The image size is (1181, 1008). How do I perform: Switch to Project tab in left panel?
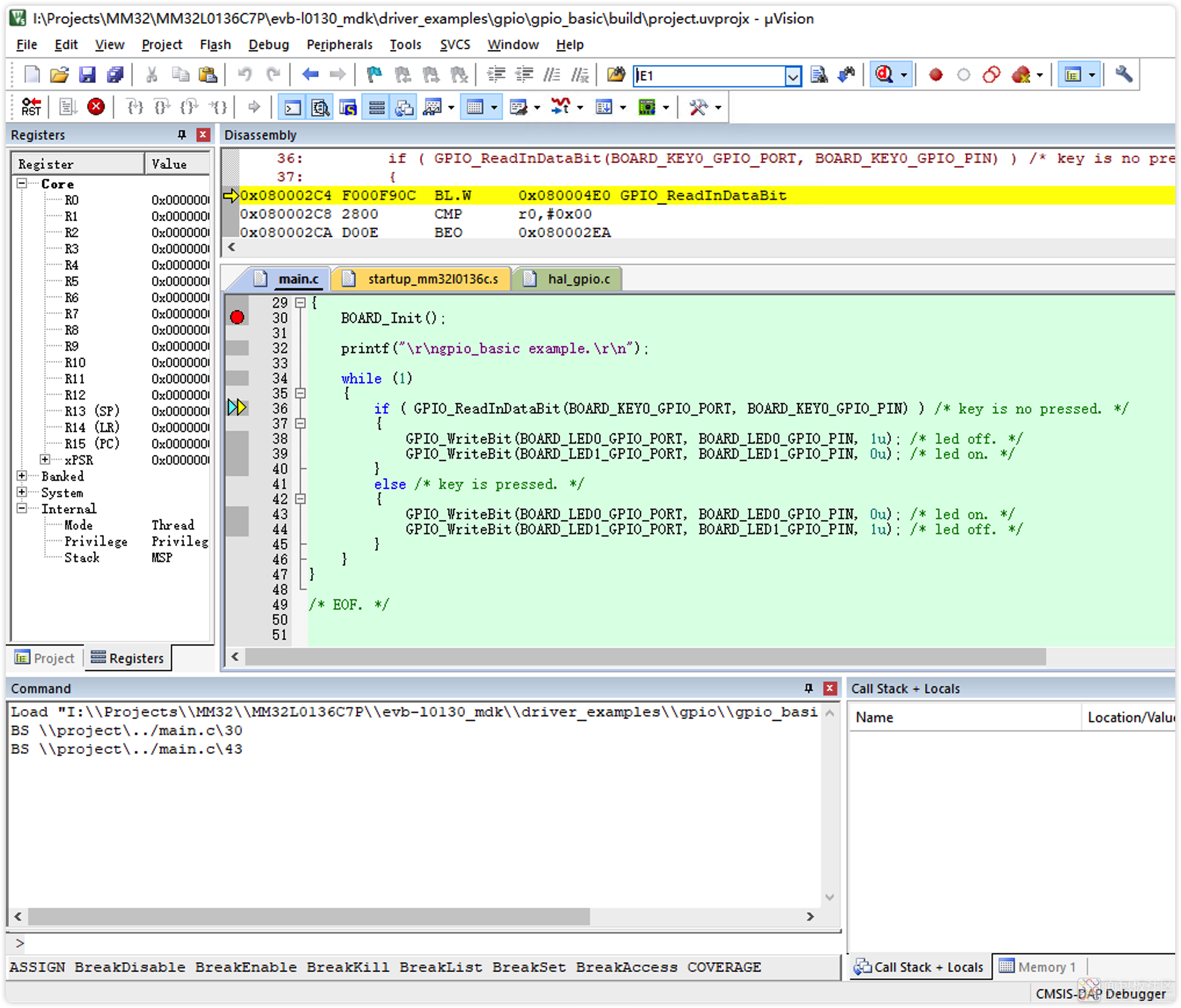45,658
